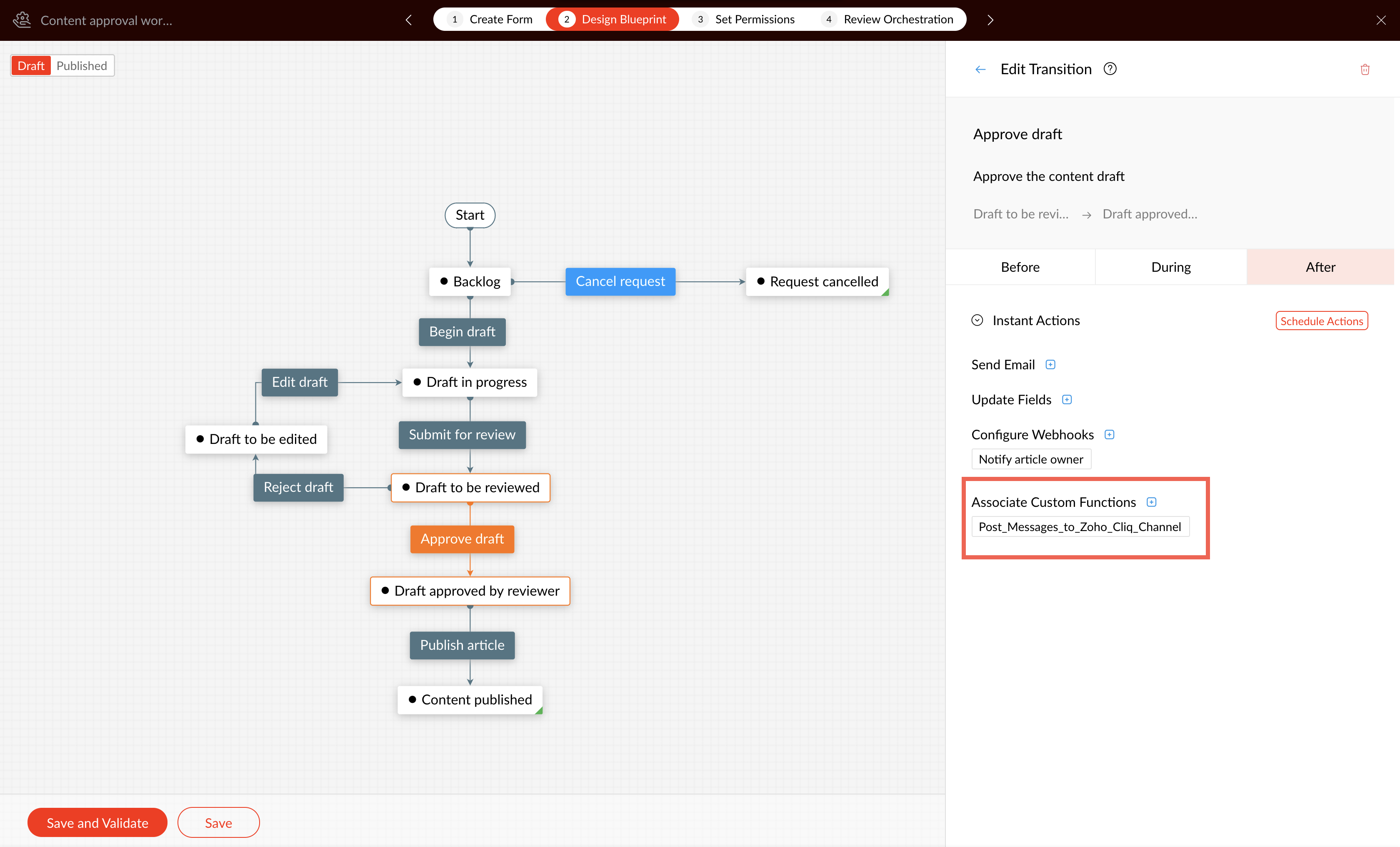Select the Draft view toggle
The height and width of the screenshot is (847, 1400).
[x=31, y=66]
